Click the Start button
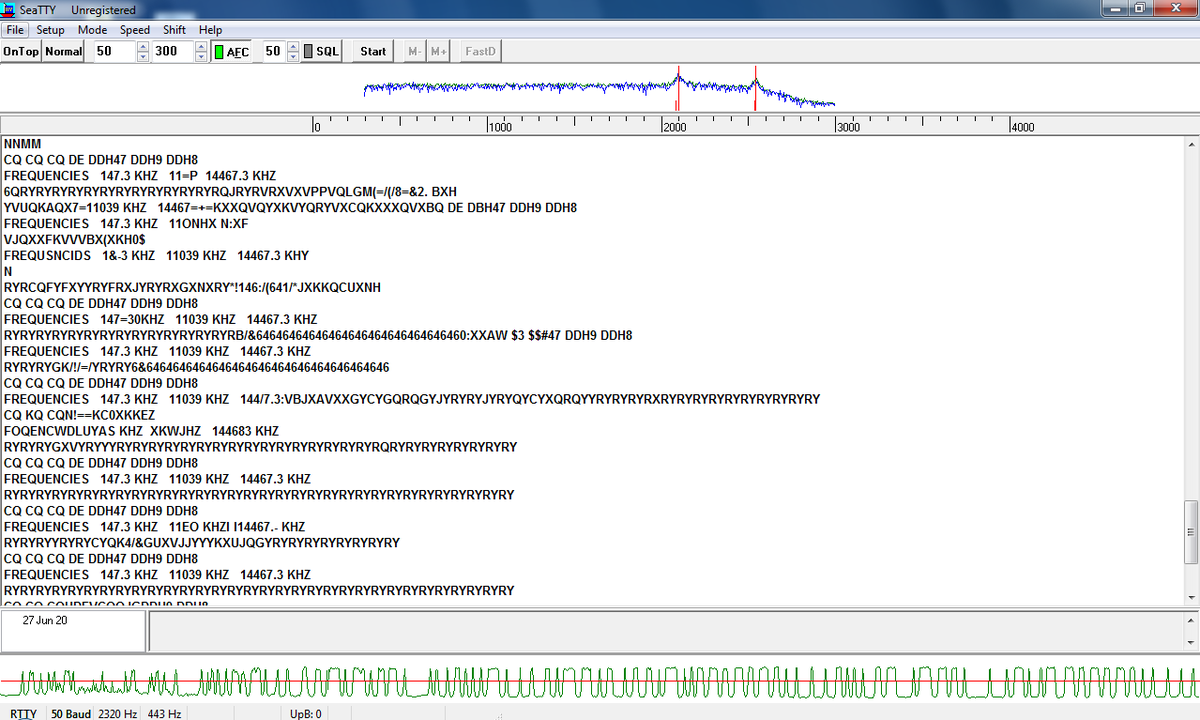 [x=373, y=51]
